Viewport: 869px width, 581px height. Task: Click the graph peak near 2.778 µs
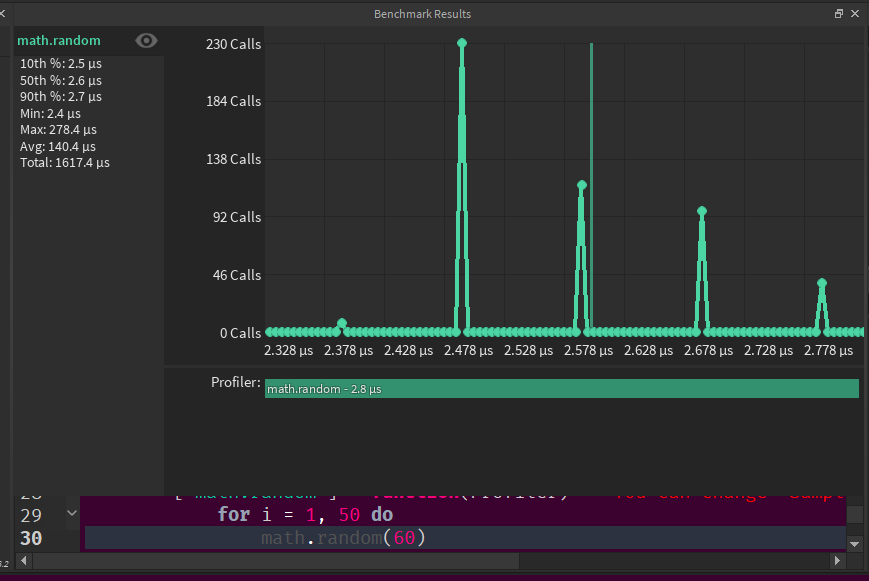tap(822, 283)
